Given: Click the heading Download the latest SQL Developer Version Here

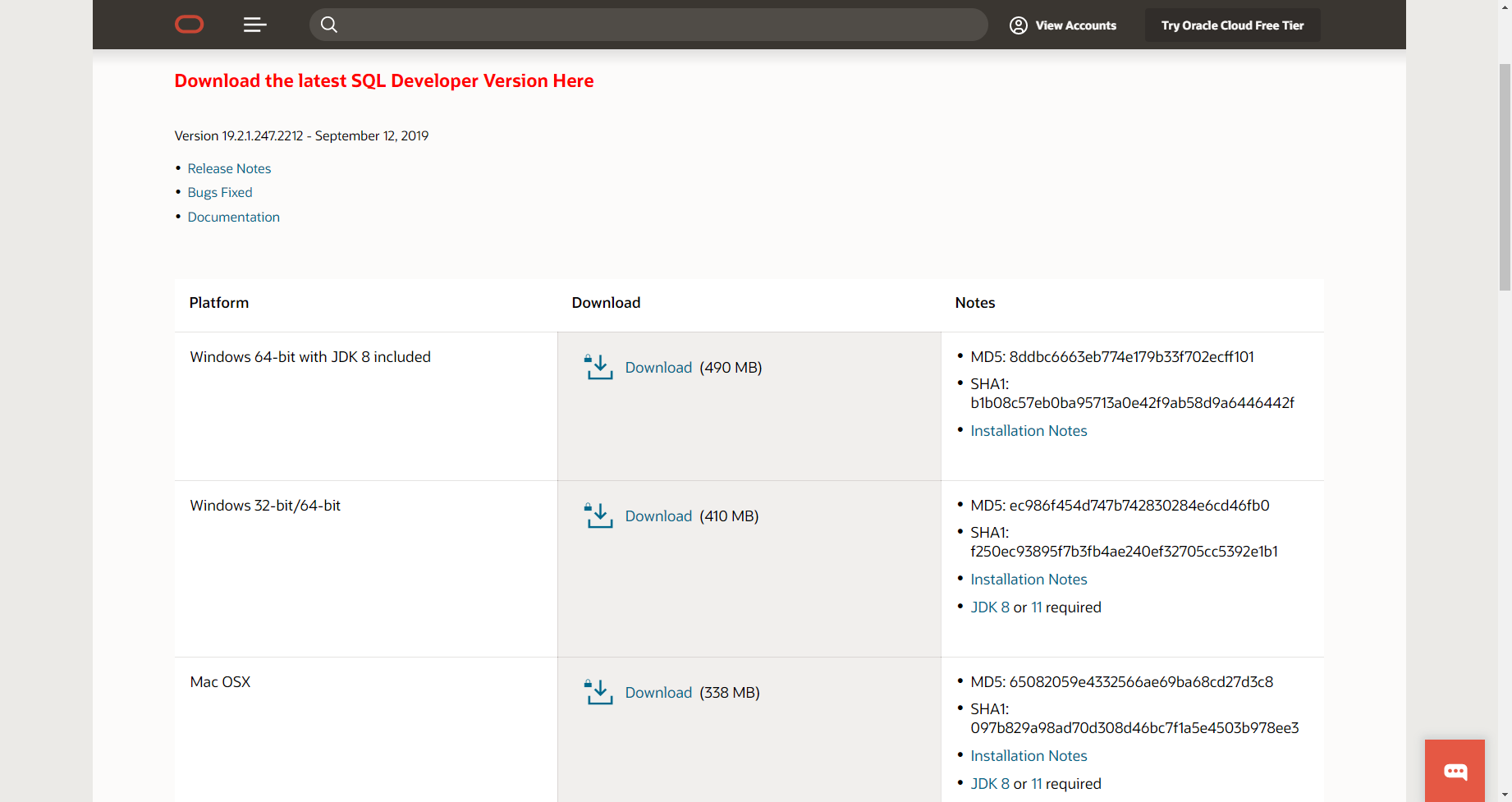Looking at the screenshot, I should coord(384,80).
